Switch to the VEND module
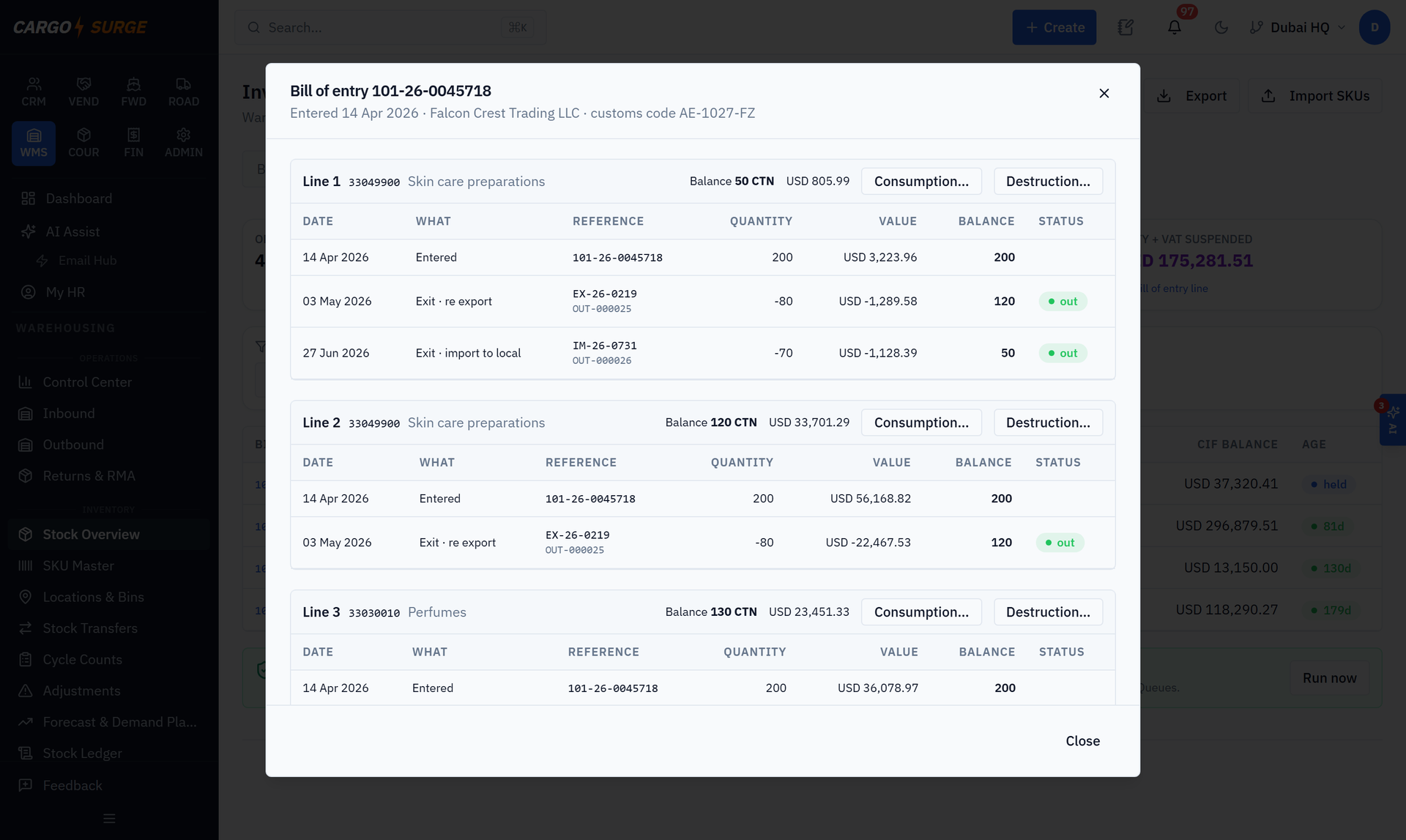The width and height of the screenshot is (1406, 840). (x=83, y=92)
